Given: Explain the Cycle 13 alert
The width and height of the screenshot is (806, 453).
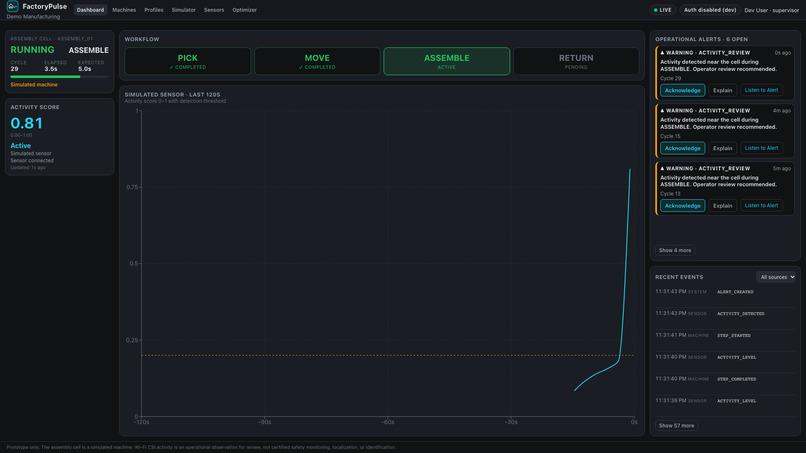Looking at the screenshot, I should tap(722, 206).
